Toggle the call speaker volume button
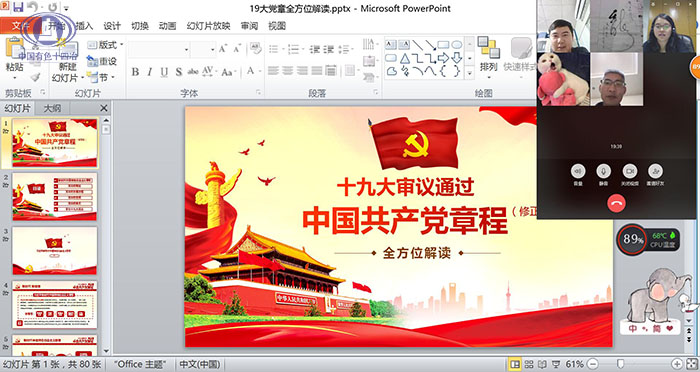700x372 pixels. pos(578,171)
